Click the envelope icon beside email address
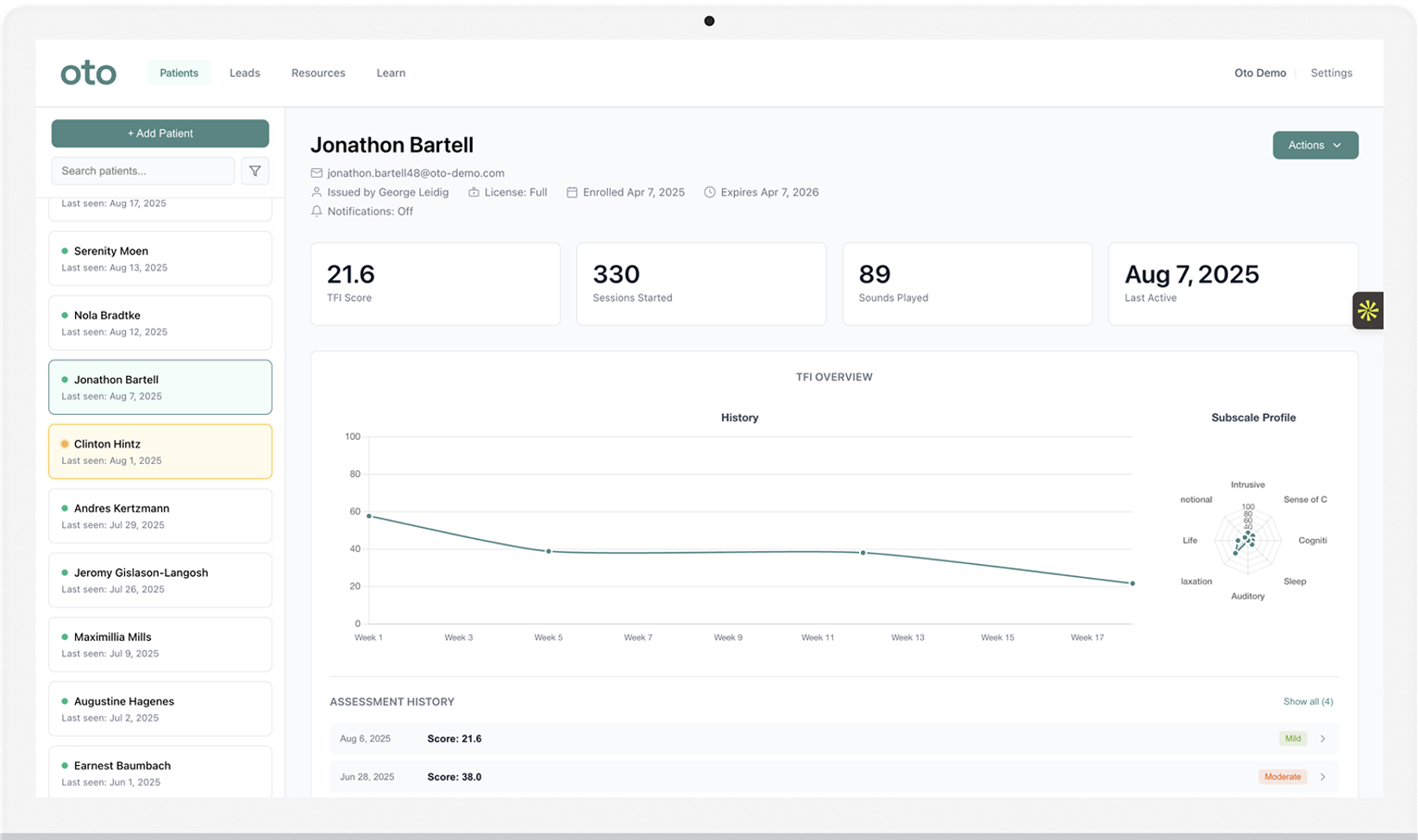 tap(317, 173)
